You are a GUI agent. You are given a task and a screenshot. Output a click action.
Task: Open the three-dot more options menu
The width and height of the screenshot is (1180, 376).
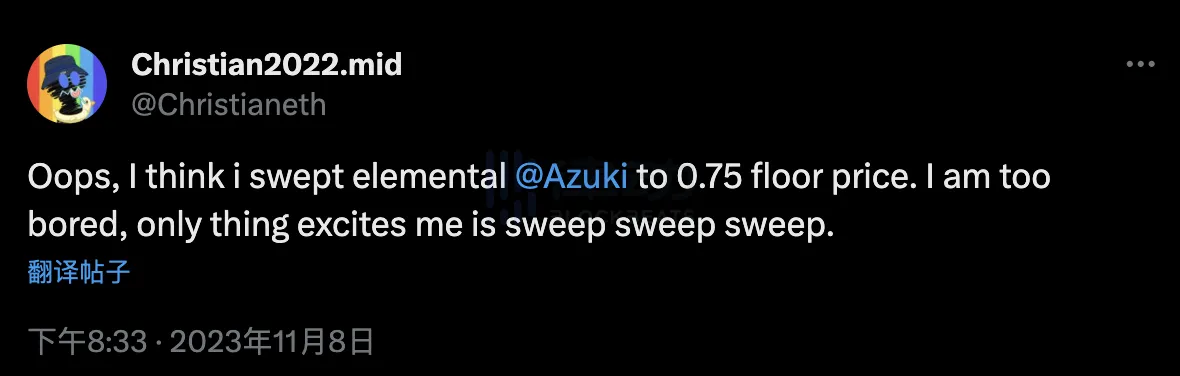pos(1139,65)
